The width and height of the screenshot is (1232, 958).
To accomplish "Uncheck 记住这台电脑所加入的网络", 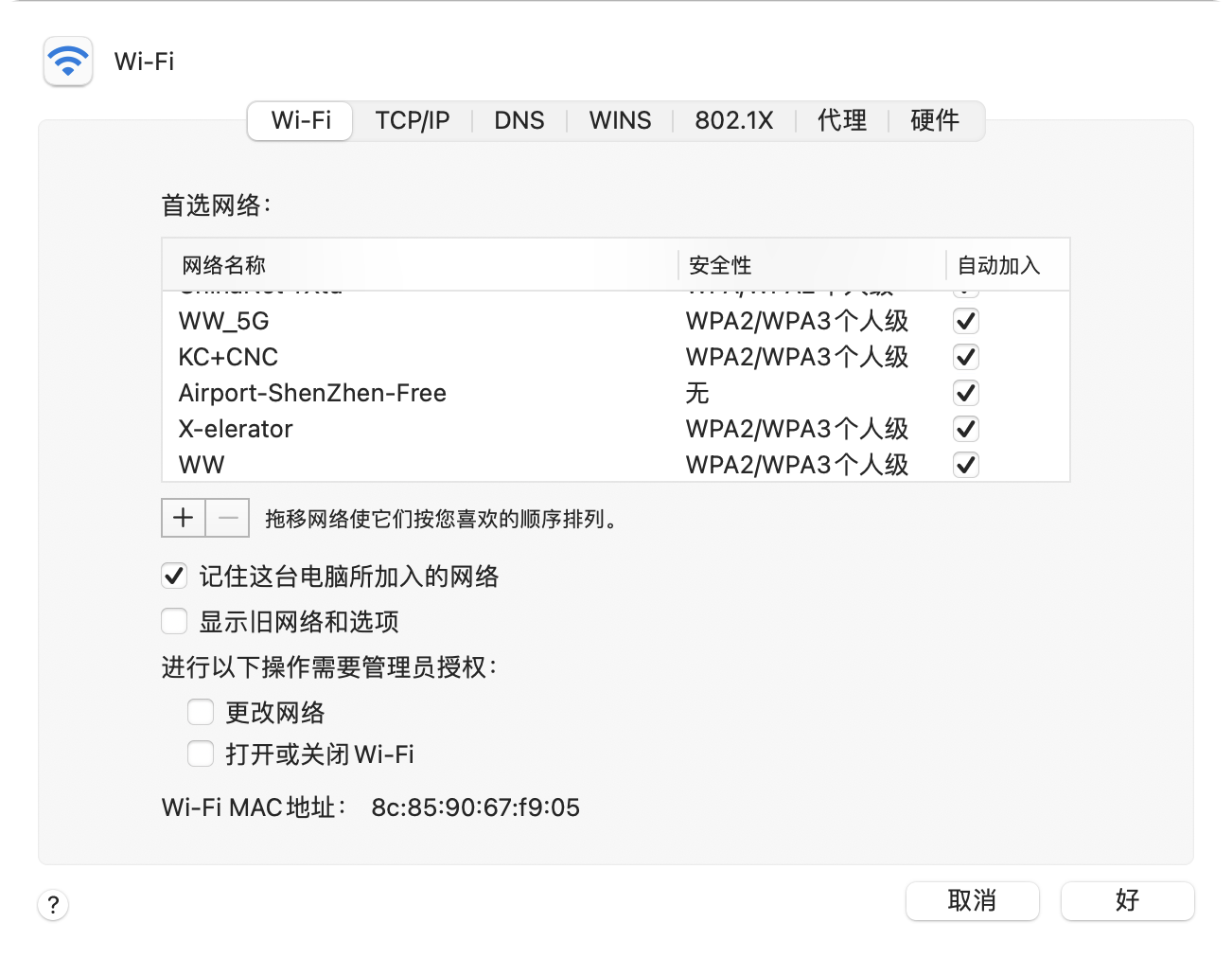I will [x=174, y=576].
